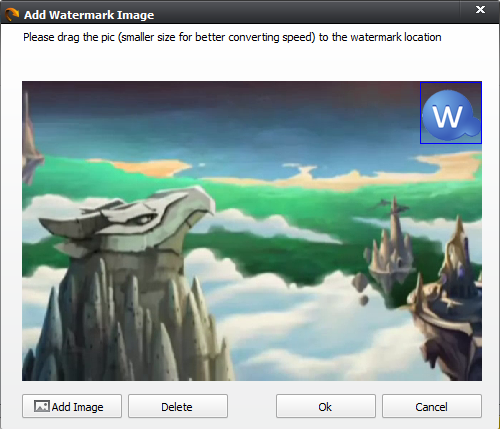Click the drag-the-pic instruction text

click(x=232, y=37)
